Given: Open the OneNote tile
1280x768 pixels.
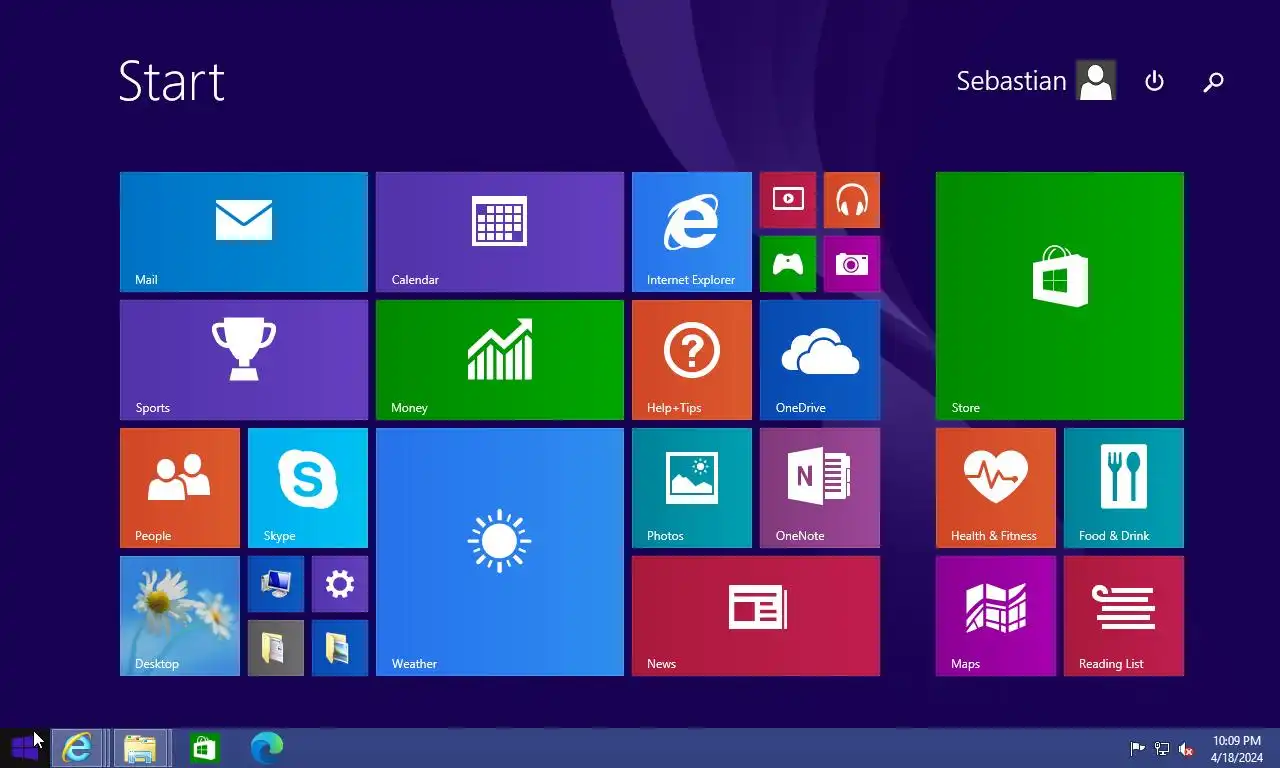Looking at the screenshot, I should point(820,488).
